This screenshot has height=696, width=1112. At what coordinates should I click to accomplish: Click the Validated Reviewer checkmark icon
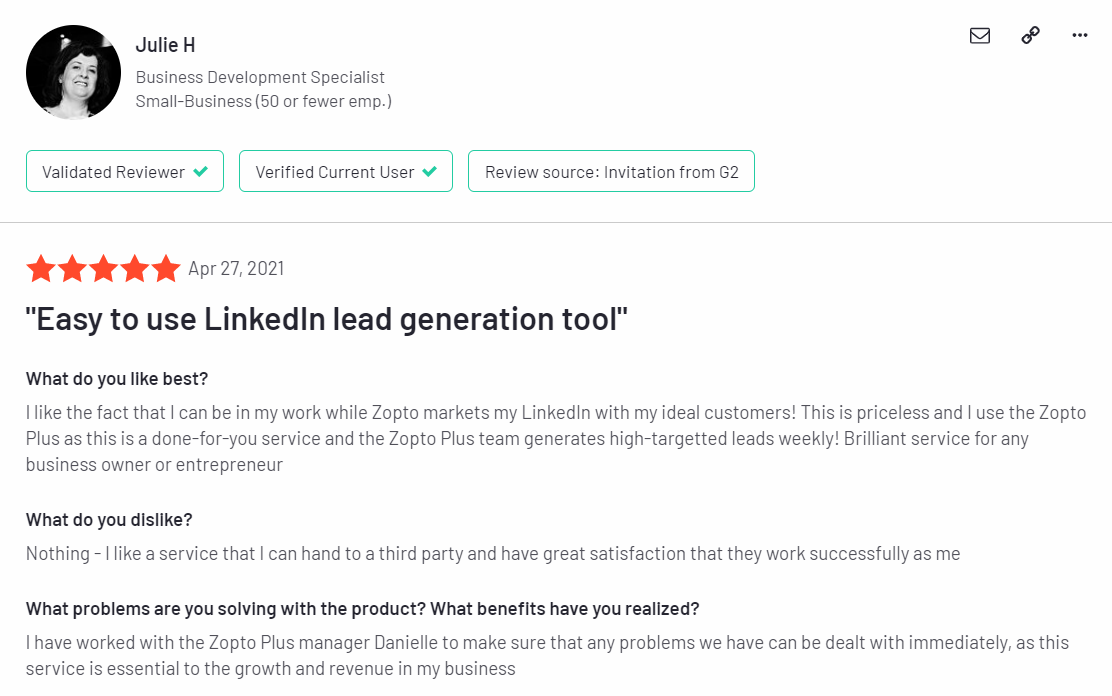tap(201, 172)
